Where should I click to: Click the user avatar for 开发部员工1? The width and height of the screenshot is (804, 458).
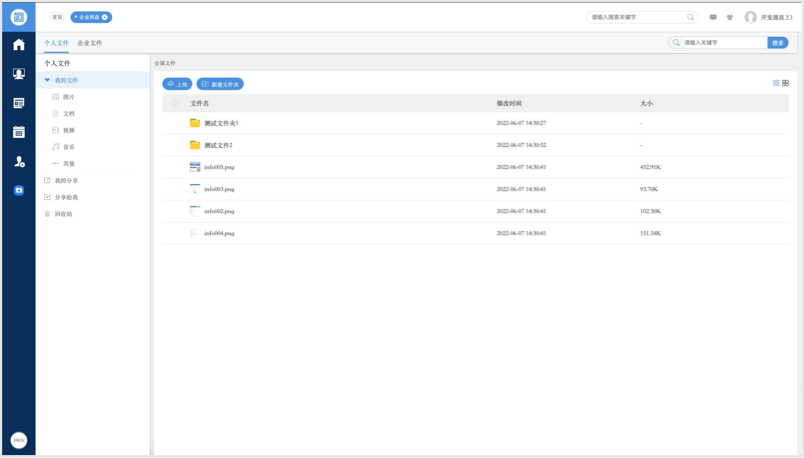coord(750,17)
